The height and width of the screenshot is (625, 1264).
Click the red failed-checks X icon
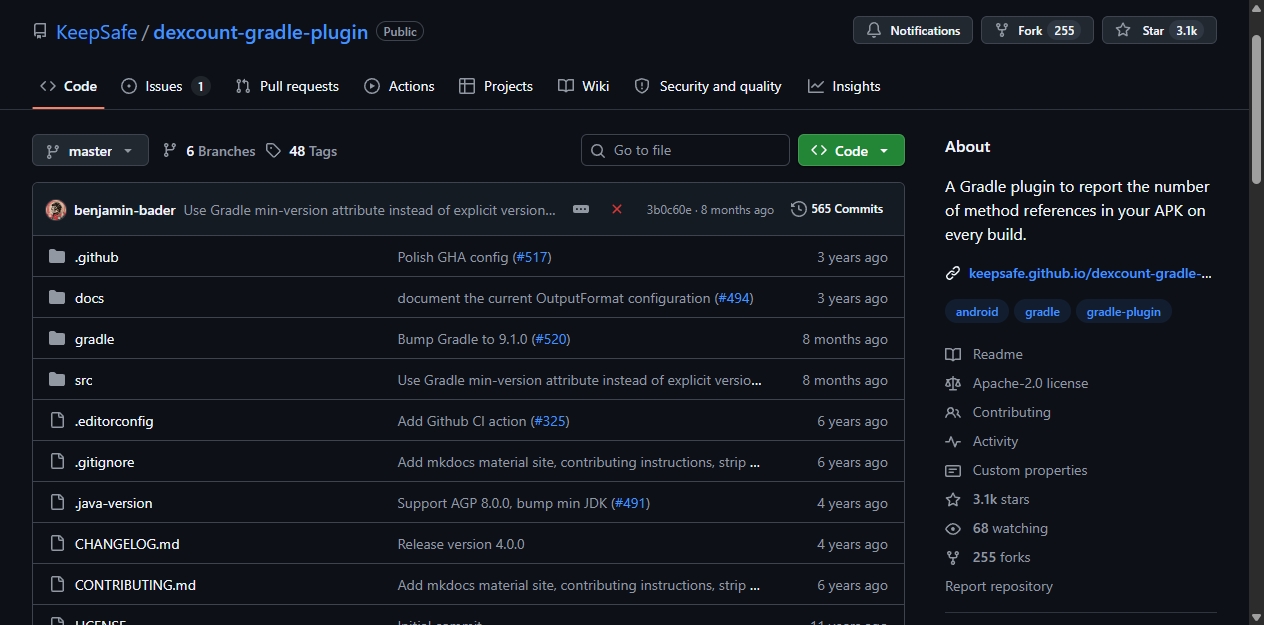pos(617,209)
